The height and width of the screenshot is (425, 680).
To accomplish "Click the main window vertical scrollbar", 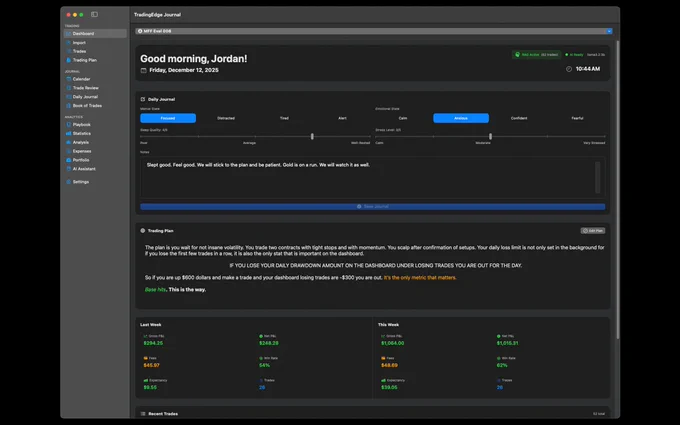I will (x=618, y=189).
